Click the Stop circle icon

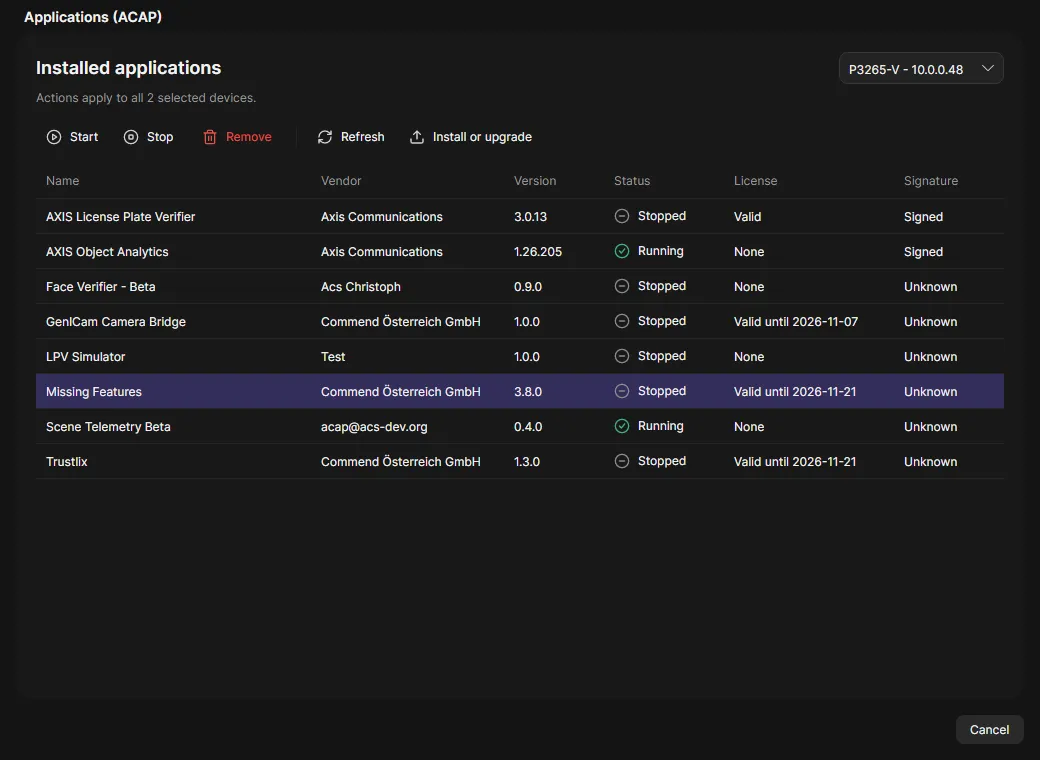click(131, 137)
